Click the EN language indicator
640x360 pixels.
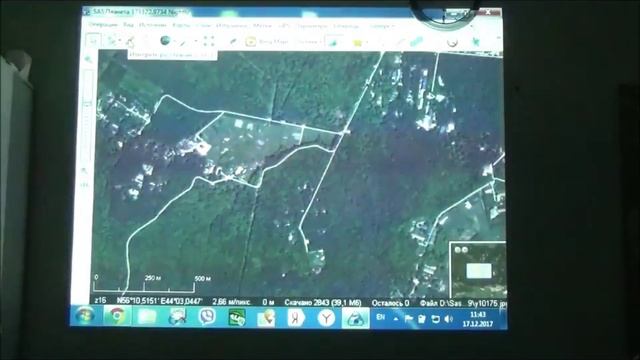point(380,317)
